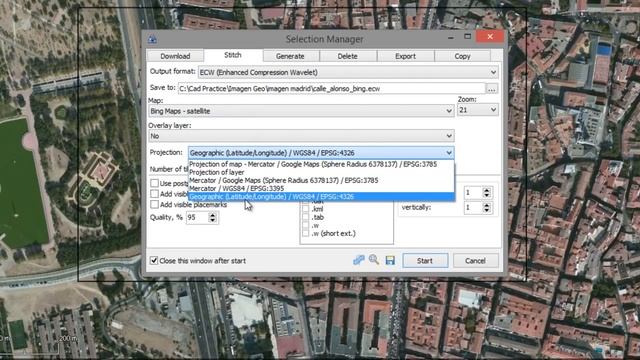
Task: Choose Projection of layer option
Action: tap(321, 172)
